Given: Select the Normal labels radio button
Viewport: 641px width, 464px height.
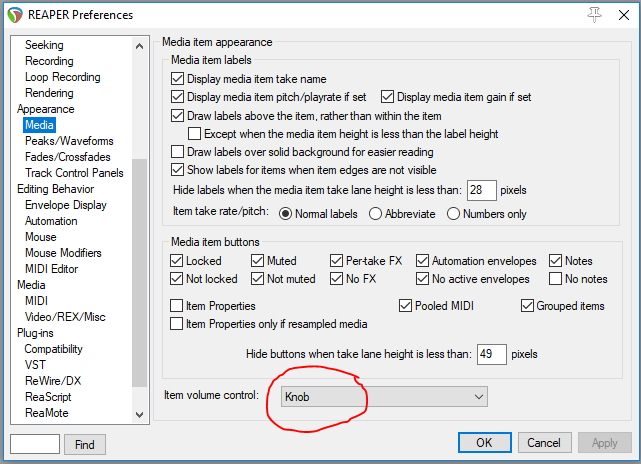Looking at the screenshot, I should pyautogui.click(x=285, y=214).
